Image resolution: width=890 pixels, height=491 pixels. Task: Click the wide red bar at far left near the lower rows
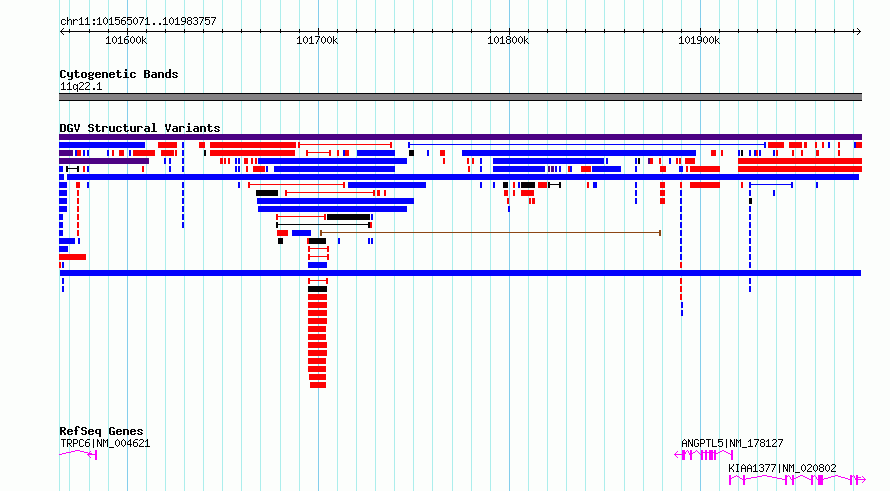click(73, 257)
